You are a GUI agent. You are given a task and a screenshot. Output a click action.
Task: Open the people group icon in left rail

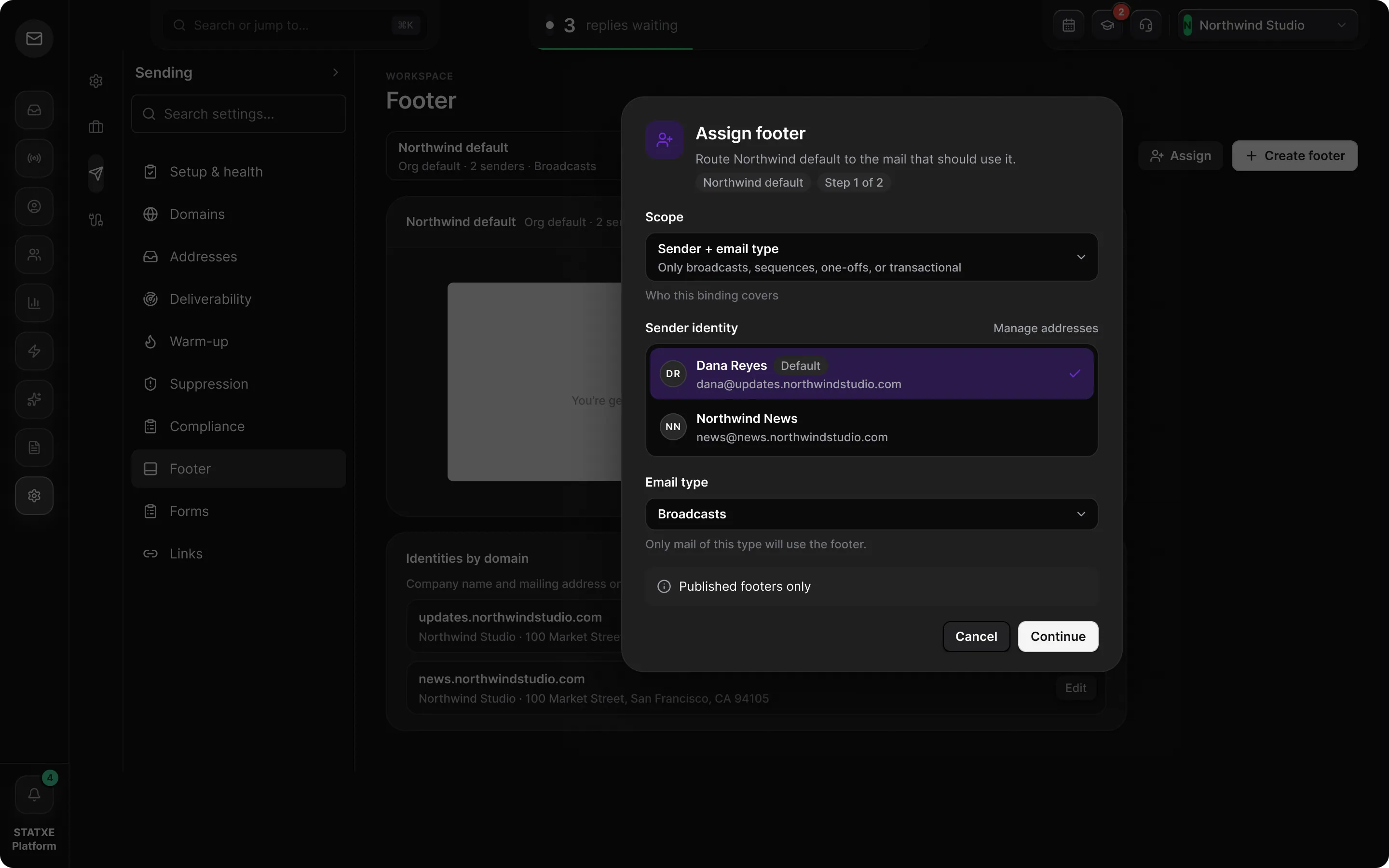click(x=34, y=254)
